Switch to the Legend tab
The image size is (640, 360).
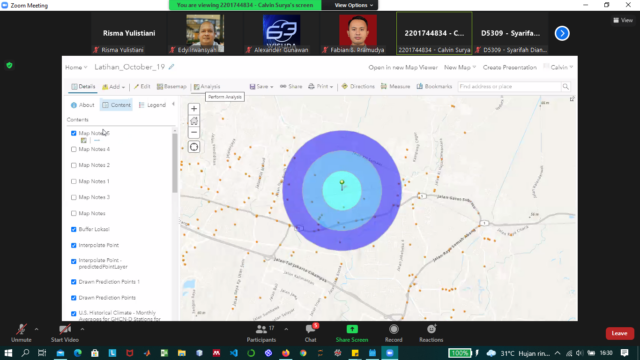click(152, 105)
